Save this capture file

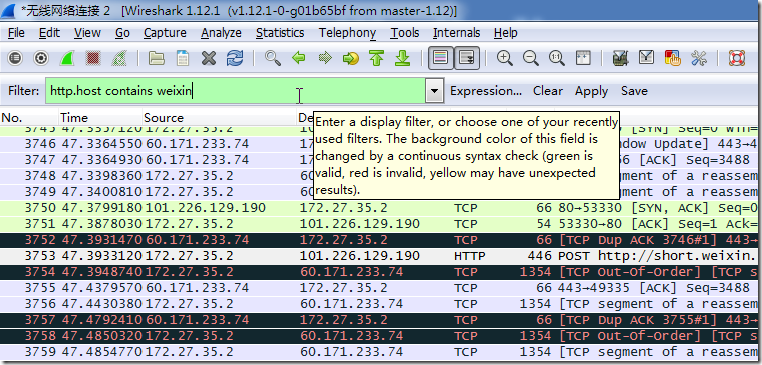[183, 59]
